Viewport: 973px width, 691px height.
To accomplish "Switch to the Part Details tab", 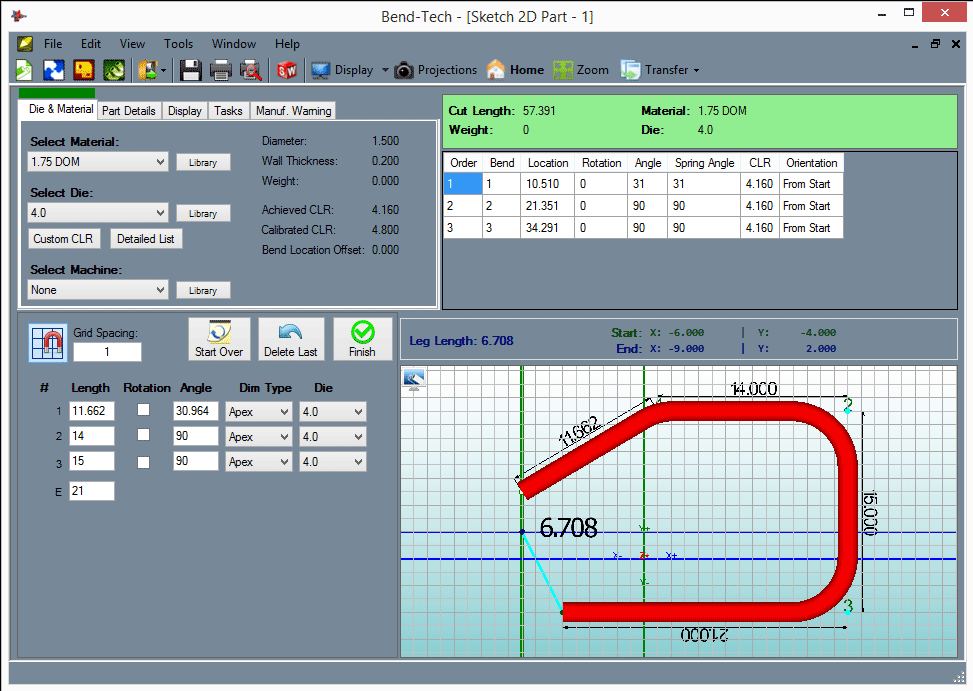I will coord(128,110).
